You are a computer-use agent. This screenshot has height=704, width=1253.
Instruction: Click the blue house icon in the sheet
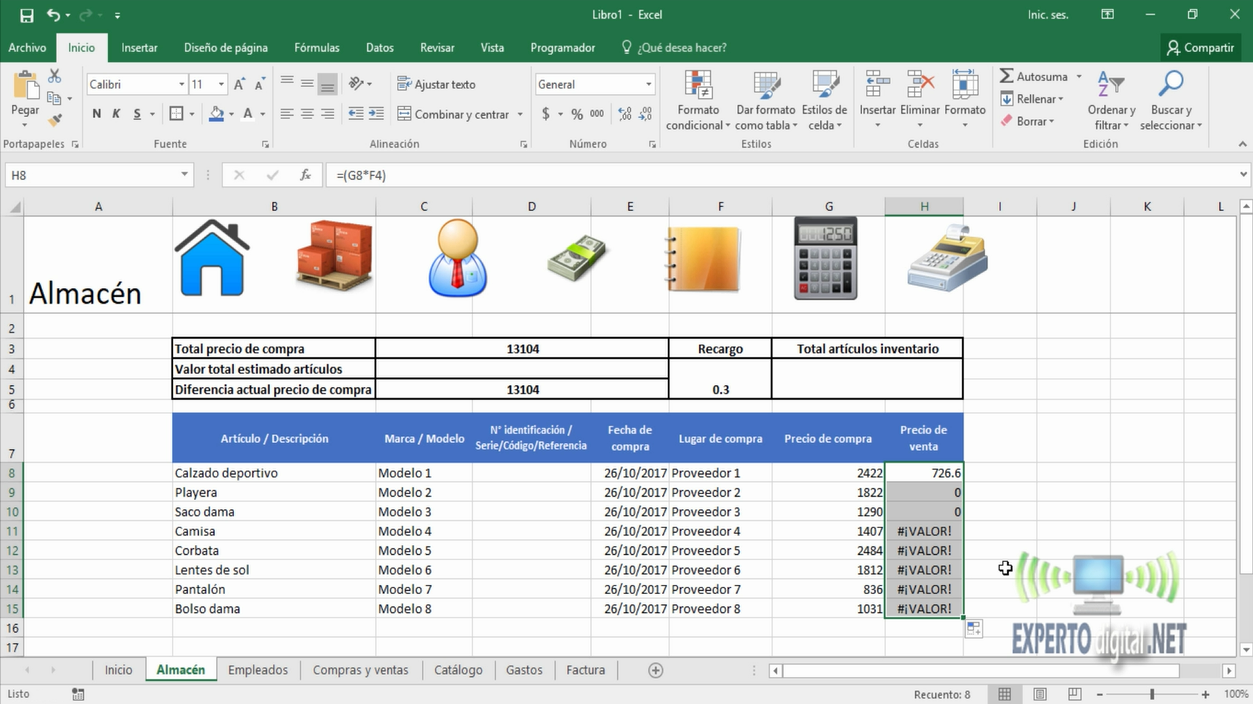pos(212,260)
